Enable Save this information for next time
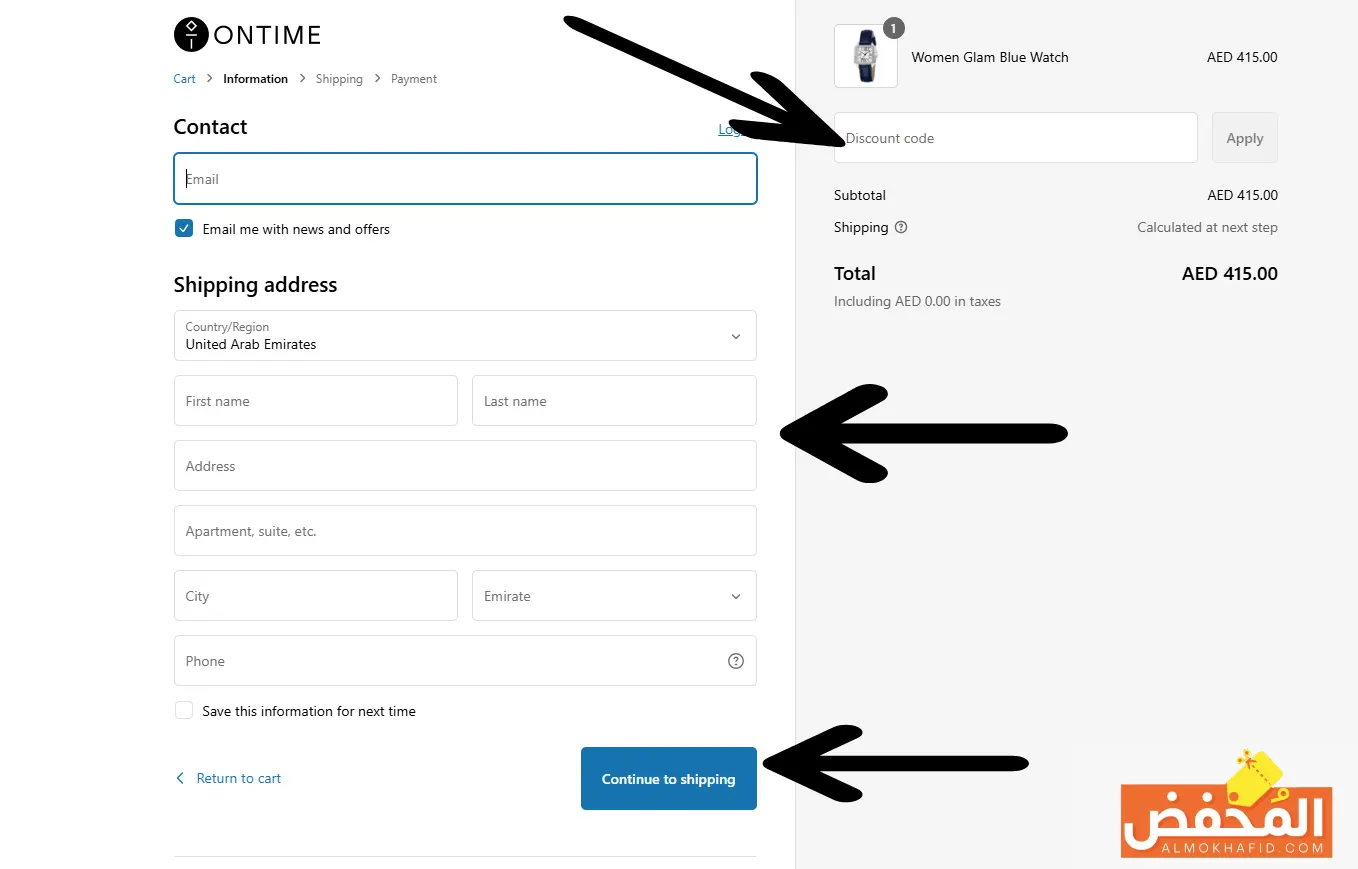The height and width of the screenshot is (869, 1358). (184, 711)
